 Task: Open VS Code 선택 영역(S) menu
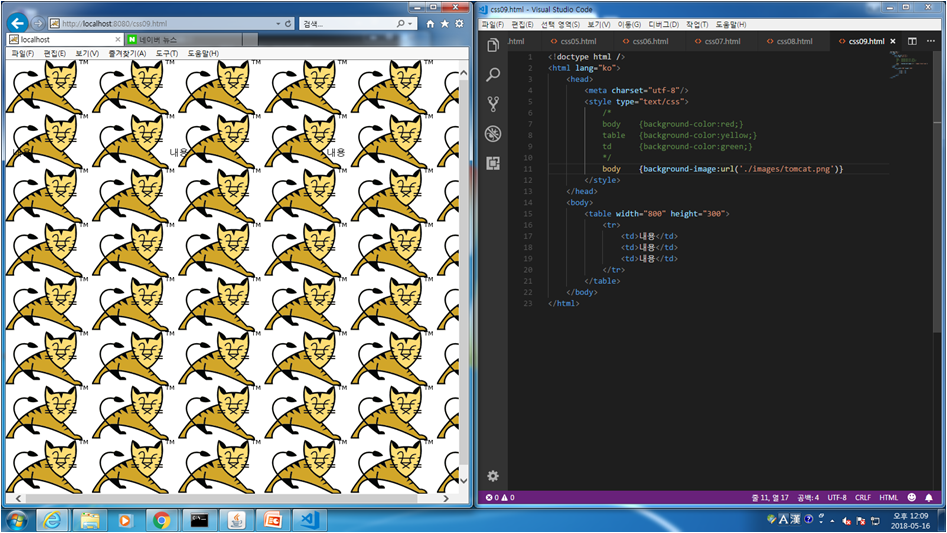coord(560,24)
